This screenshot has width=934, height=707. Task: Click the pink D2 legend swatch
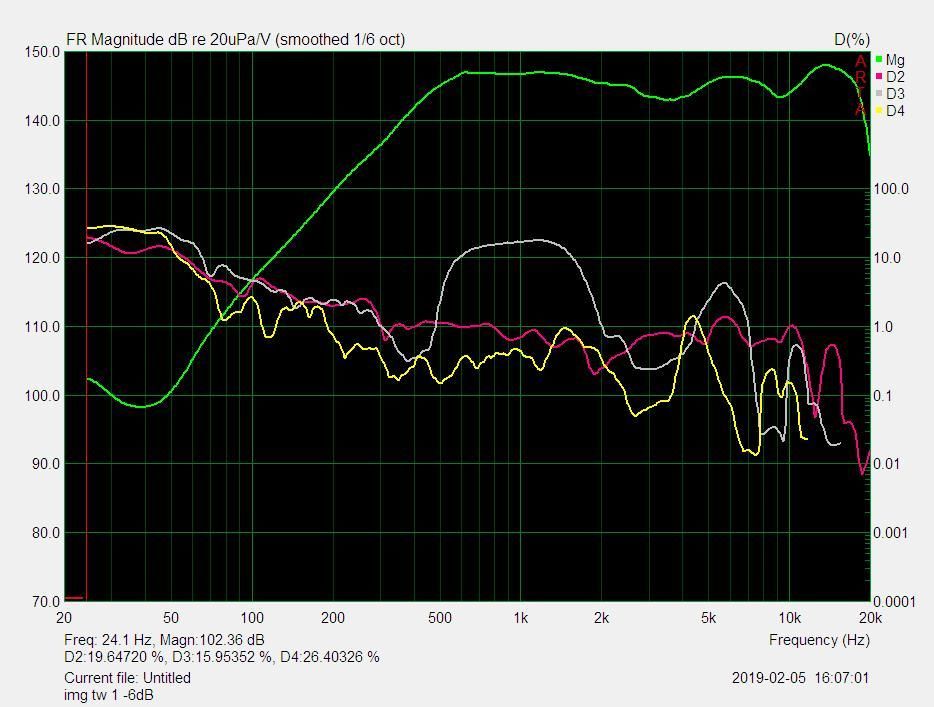879,76
